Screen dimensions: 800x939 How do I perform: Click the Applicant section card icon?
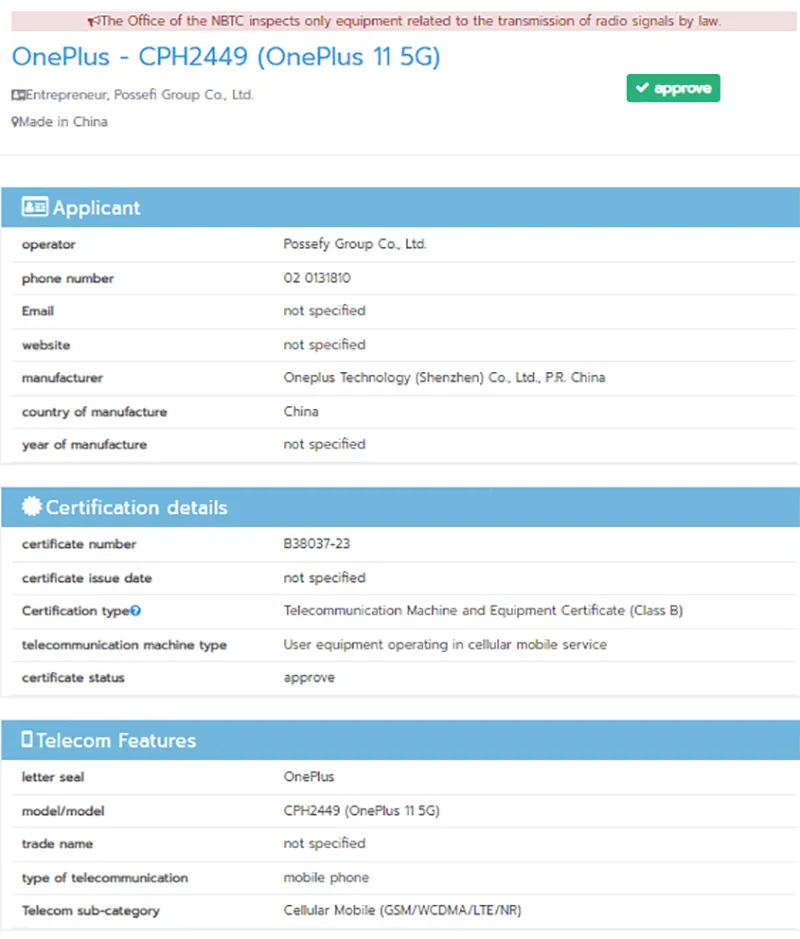(x=35, y=208)
